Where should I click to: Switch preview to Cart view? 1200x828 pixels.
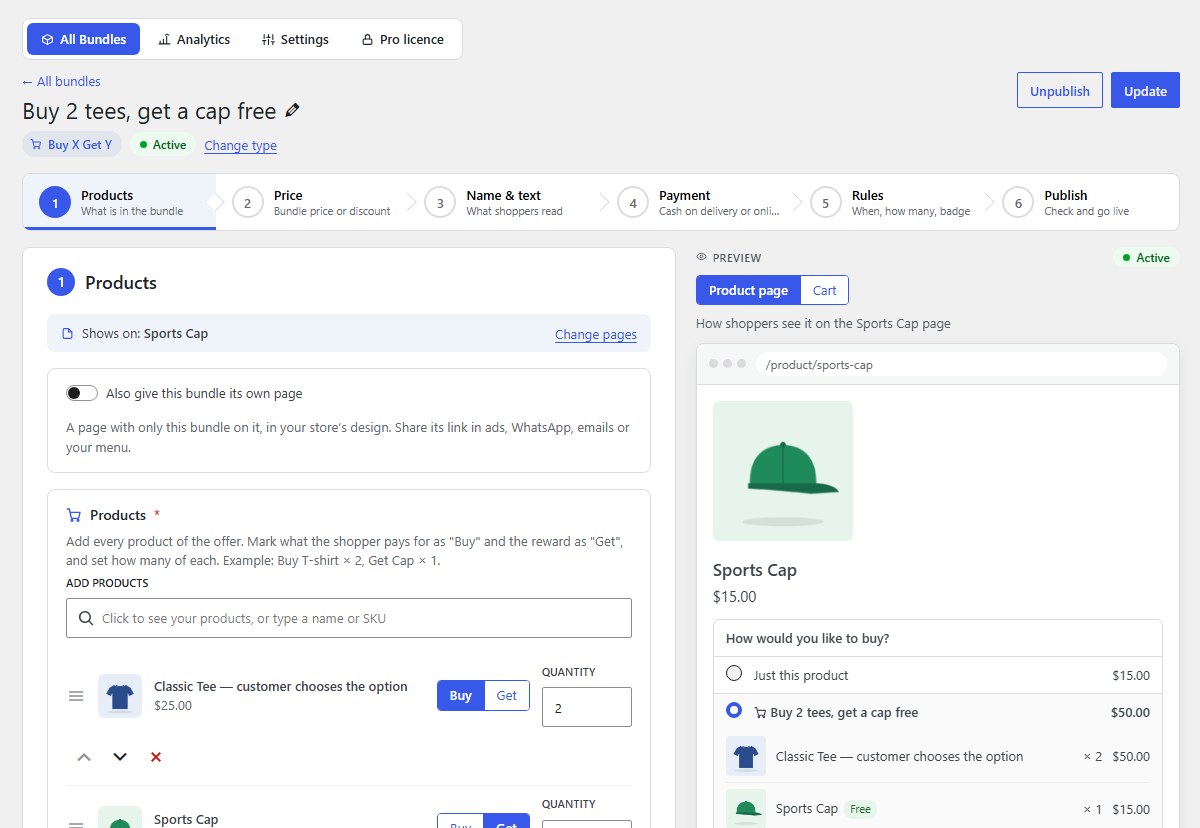click(825, 290)
